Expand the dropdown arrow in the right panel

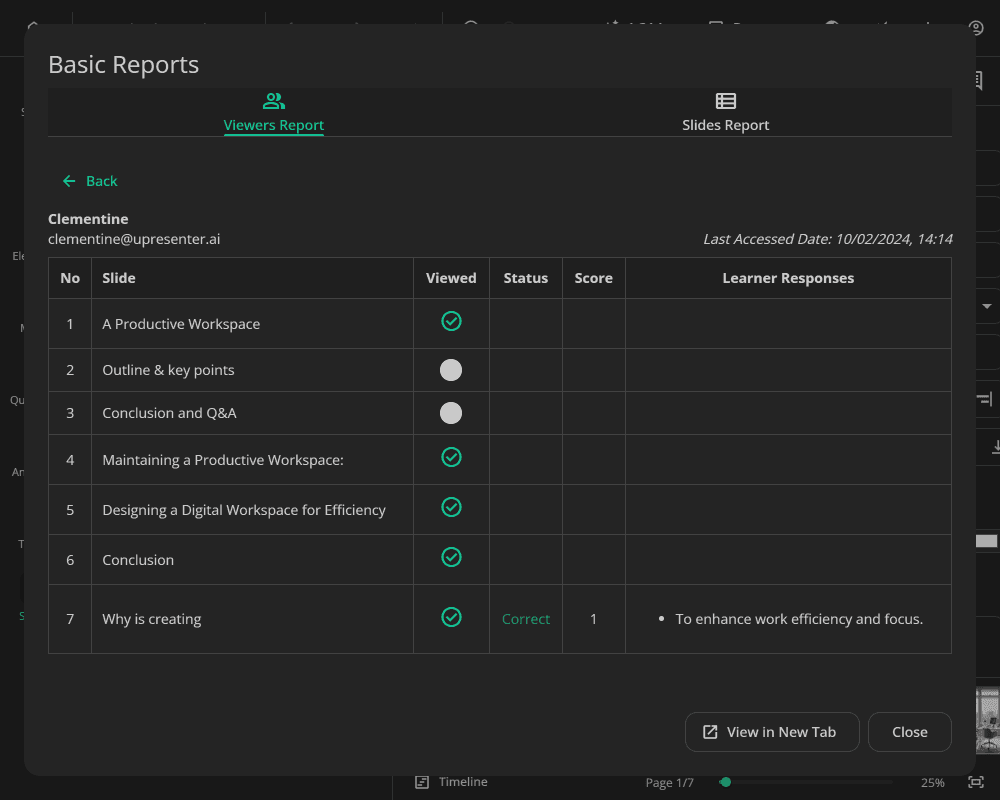coord(987,306)
